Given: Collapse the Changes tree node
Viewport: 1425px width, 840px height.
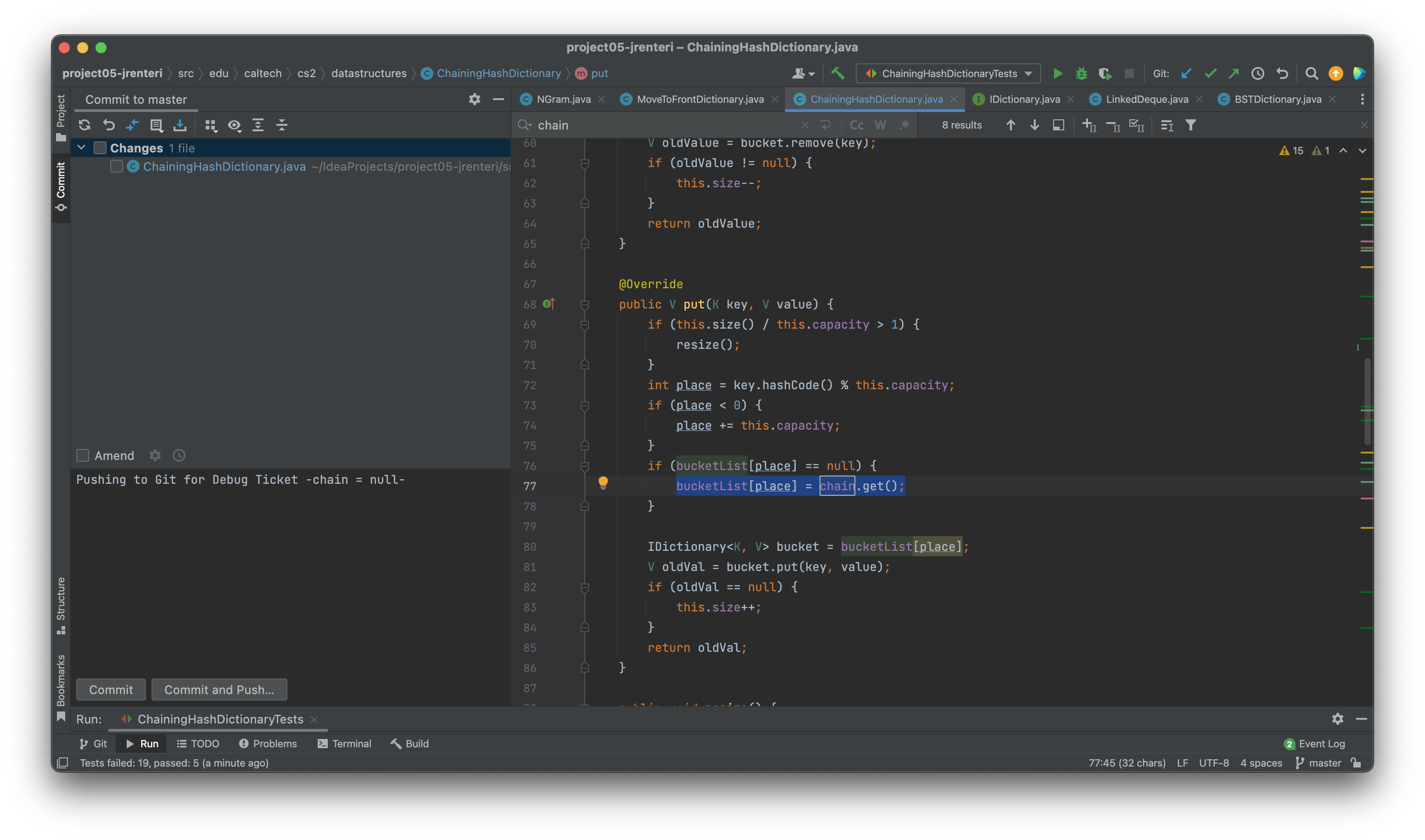Looking at the screenshot, I should click(82, 148).
